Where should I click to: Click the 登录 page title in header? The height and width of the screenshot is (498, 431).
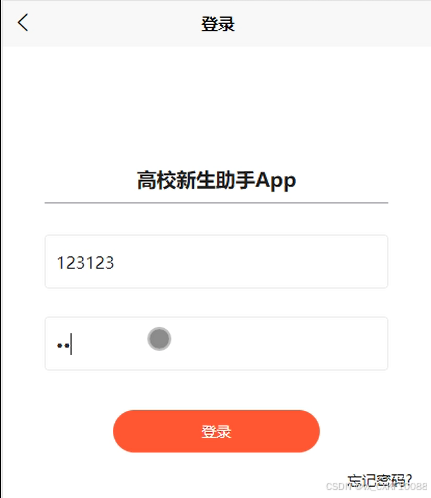tap(218, 24)
